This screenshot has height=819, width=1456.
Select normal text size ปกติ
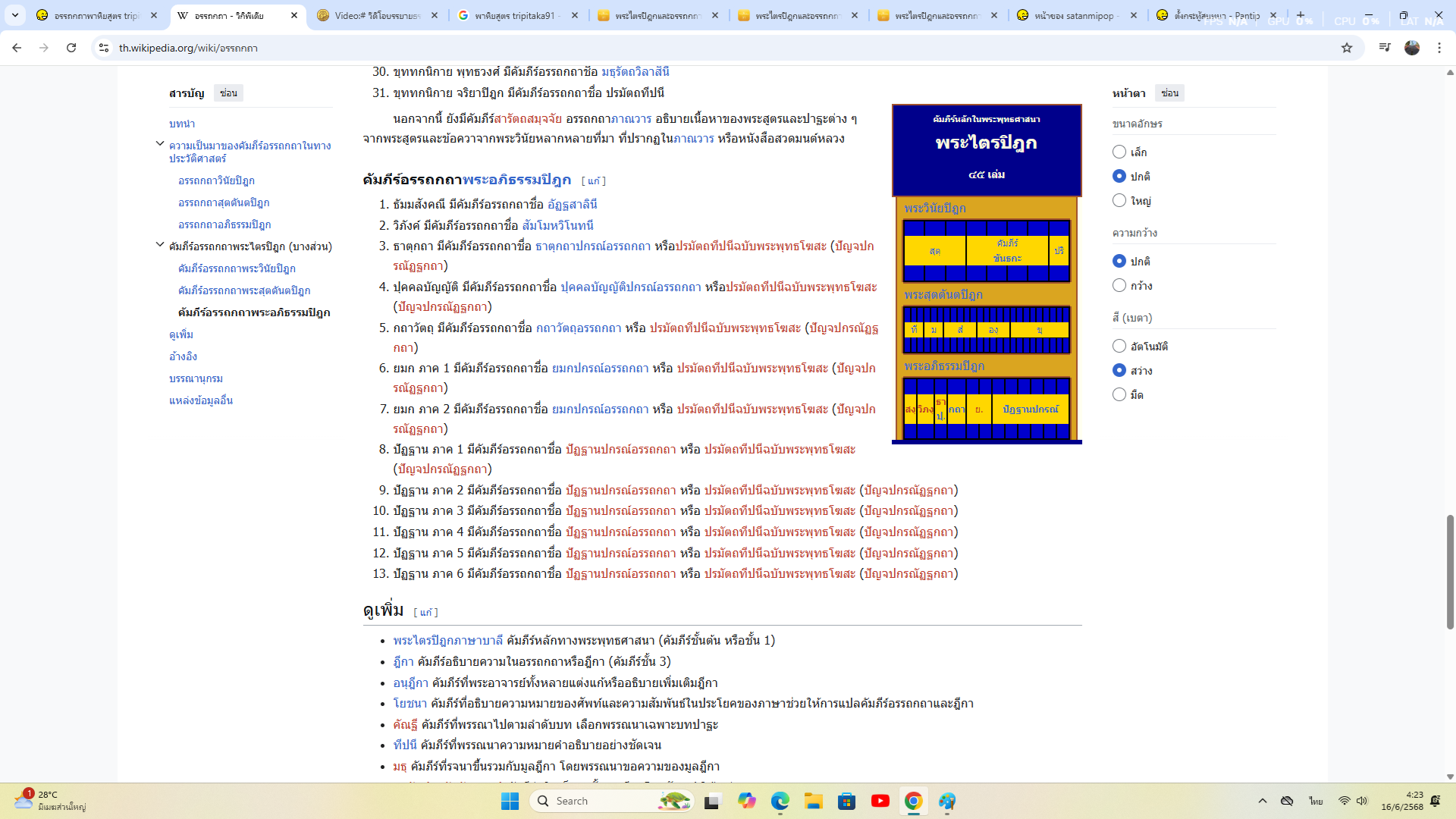[x=1119, y=176]
